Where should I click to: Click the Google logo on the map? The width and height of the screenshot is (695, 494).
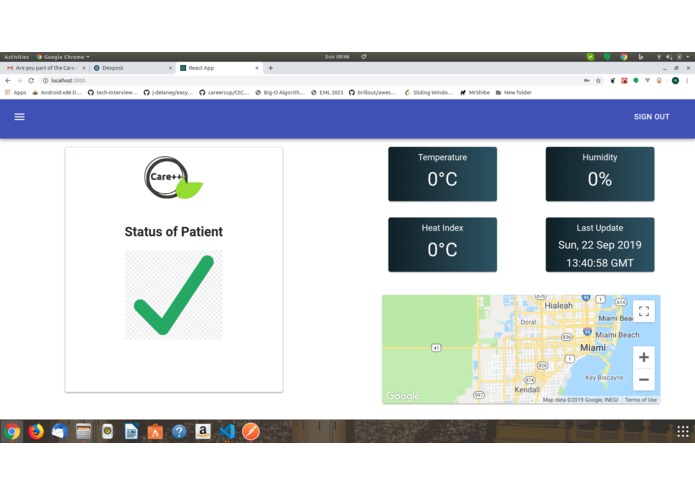tap(402, 396)
